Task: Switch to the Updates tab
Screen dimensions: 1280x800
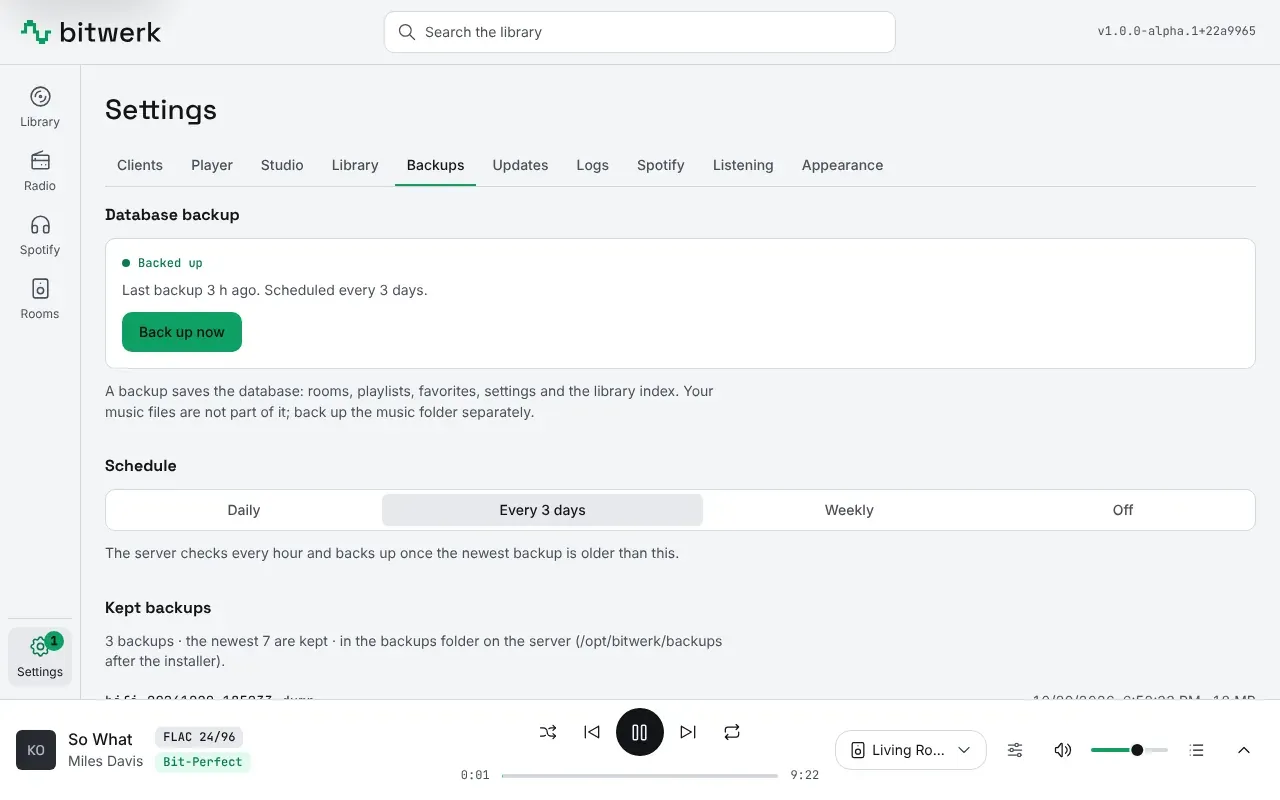Action: 520,165
